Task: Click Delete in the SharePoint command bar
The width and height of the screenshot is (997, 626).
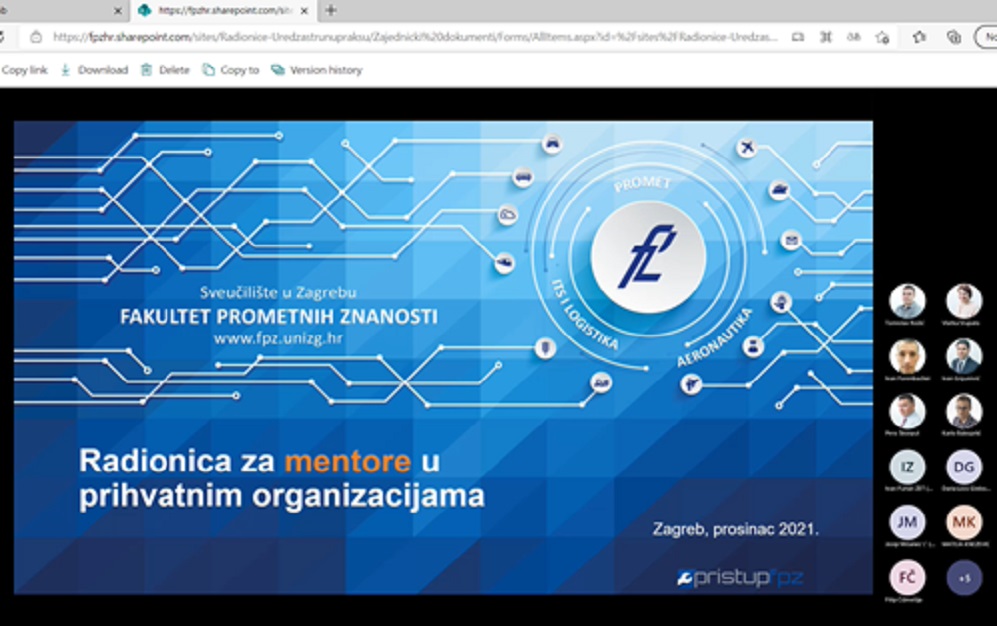Action: (165, 70)
